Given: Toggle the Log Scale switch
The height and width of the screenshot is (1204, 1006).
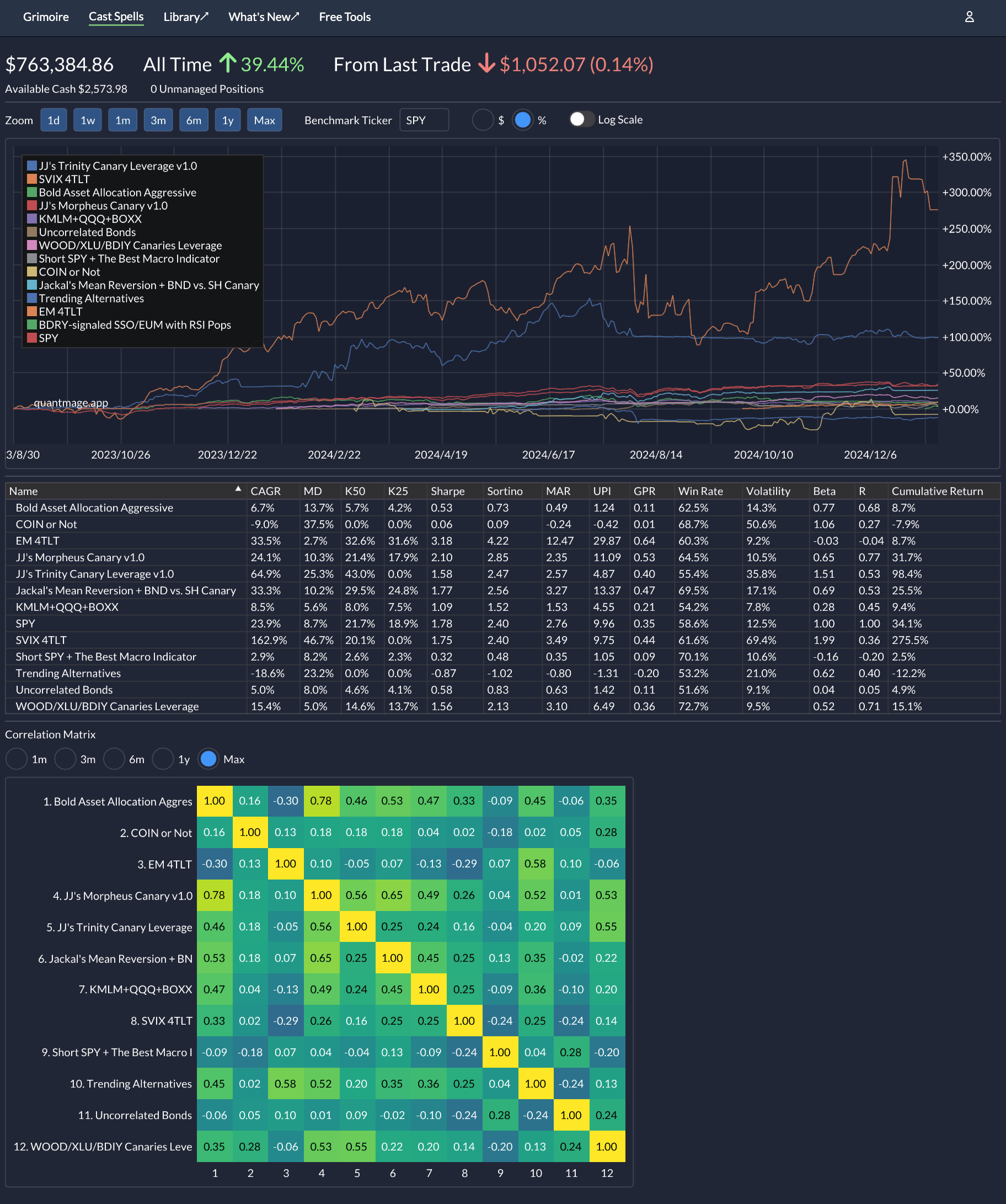Looking at the screenshot, I should [581, 119].
